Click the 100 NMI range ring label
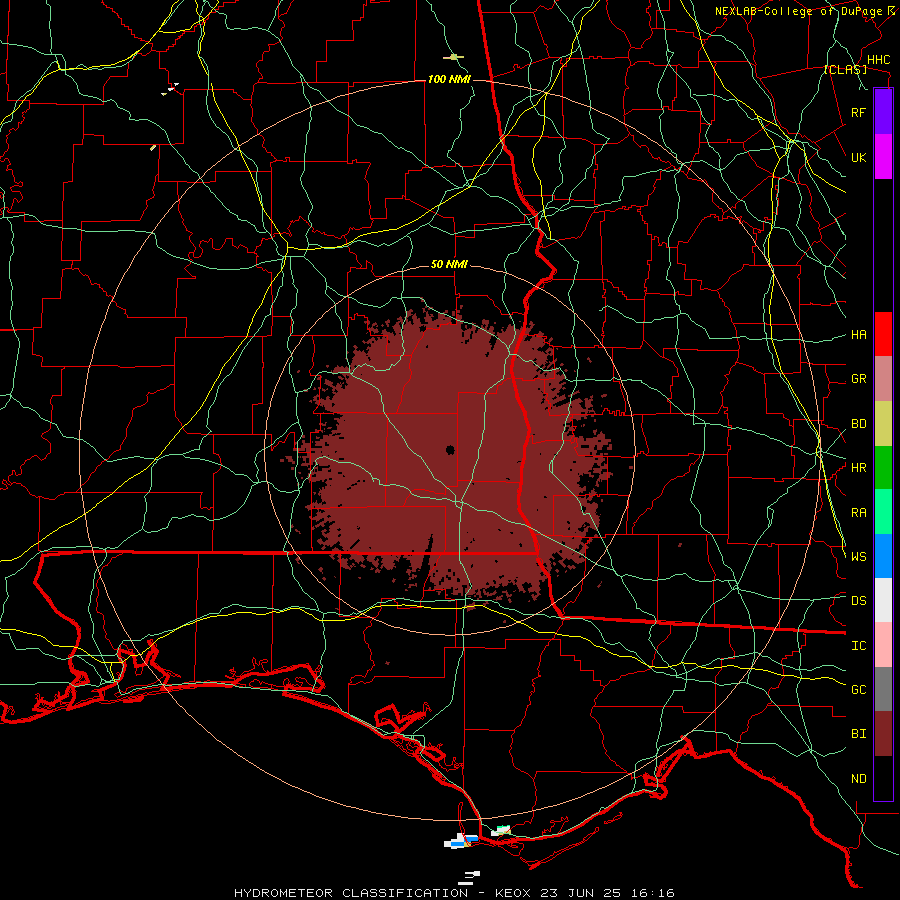 (x=449, y=79)
